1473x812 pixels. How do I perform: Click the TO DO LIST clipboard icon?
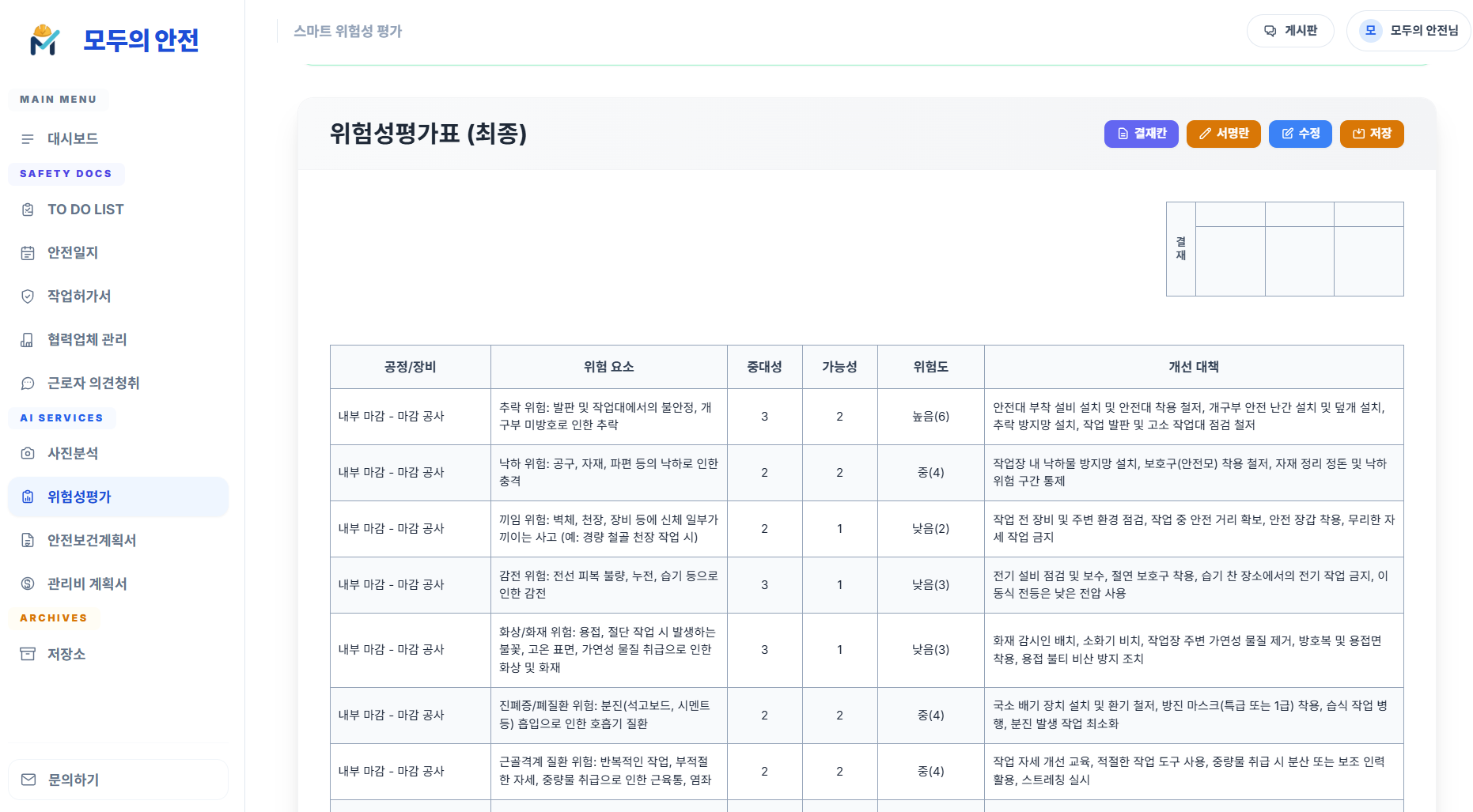coord(28,210)
